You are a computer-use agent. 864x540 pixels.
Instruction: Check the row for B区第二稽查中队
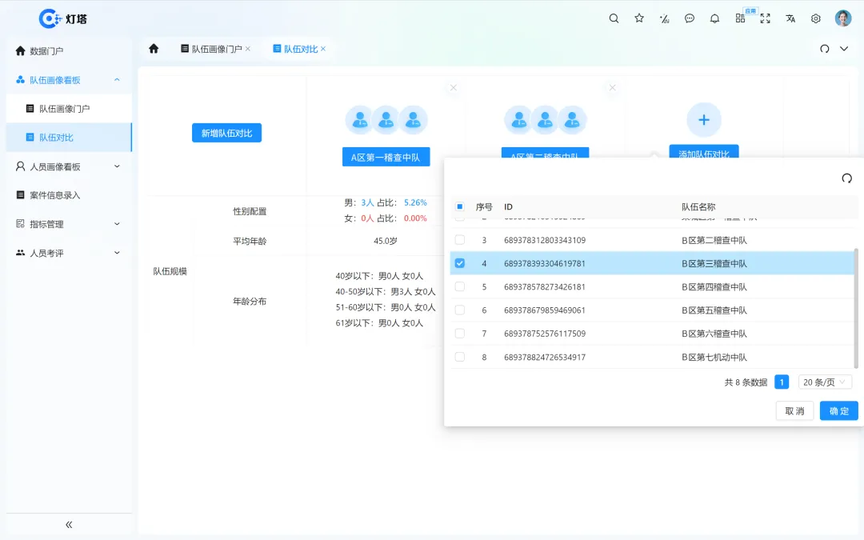[460, 240]
